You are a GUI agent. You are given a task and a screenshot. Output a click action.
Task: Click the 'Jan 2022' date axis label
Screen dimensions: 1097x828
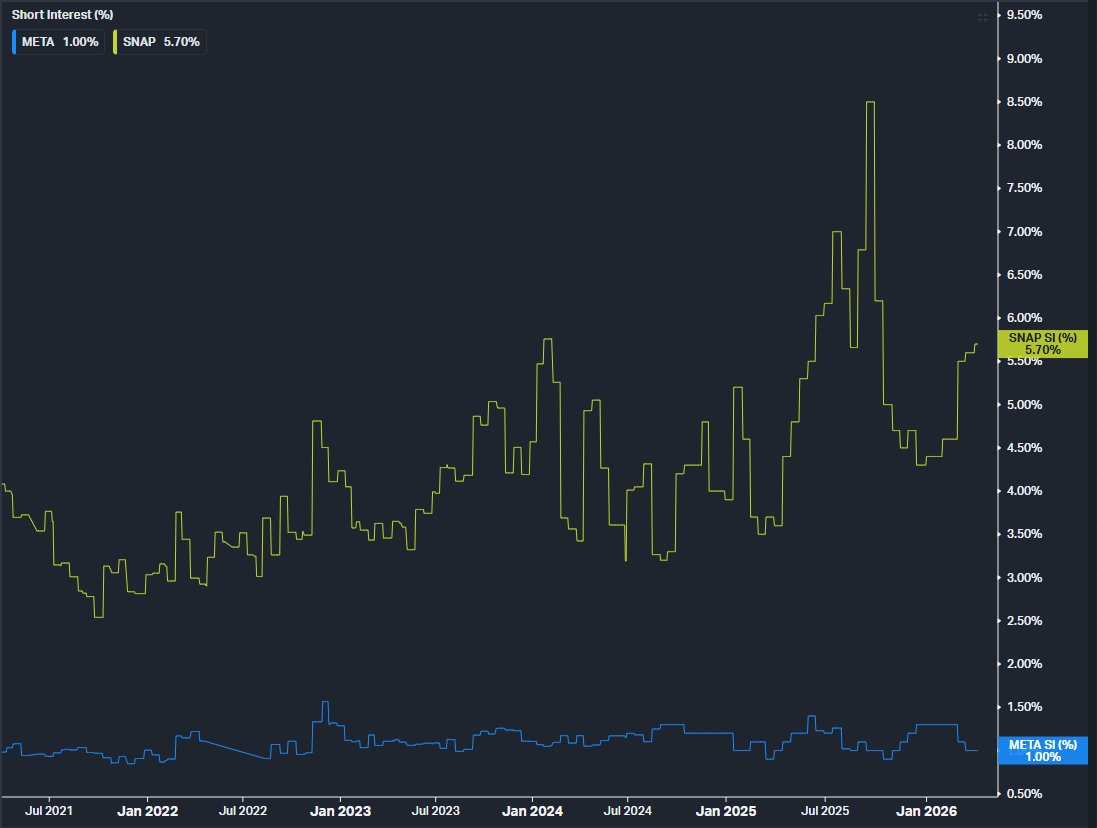(147, 811)
